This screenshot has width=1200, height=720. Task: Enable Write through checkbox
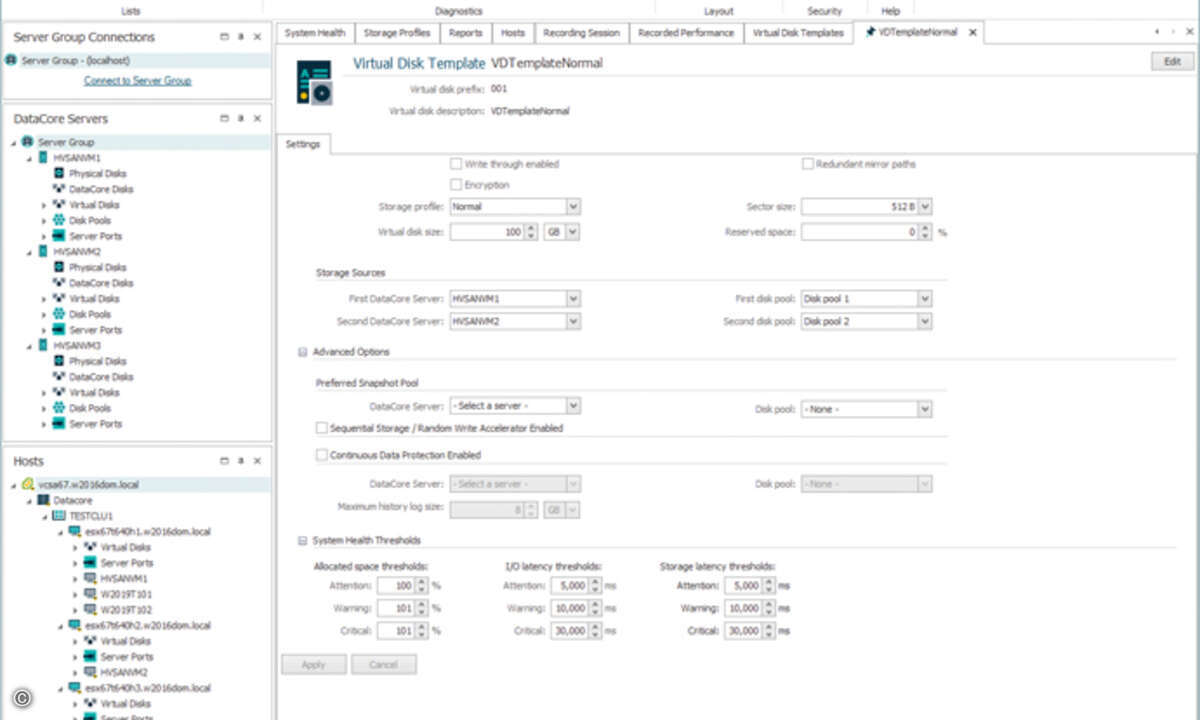tap(456, 164)
